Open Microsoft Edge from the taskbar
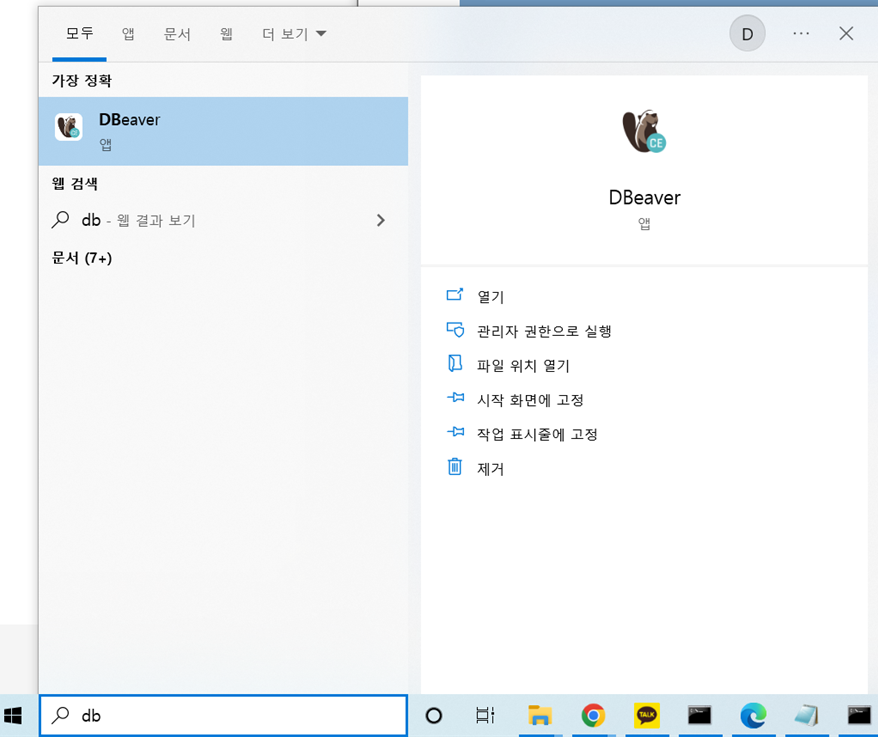The width and height of the screenshot is (878, 740). coord(753,715)
